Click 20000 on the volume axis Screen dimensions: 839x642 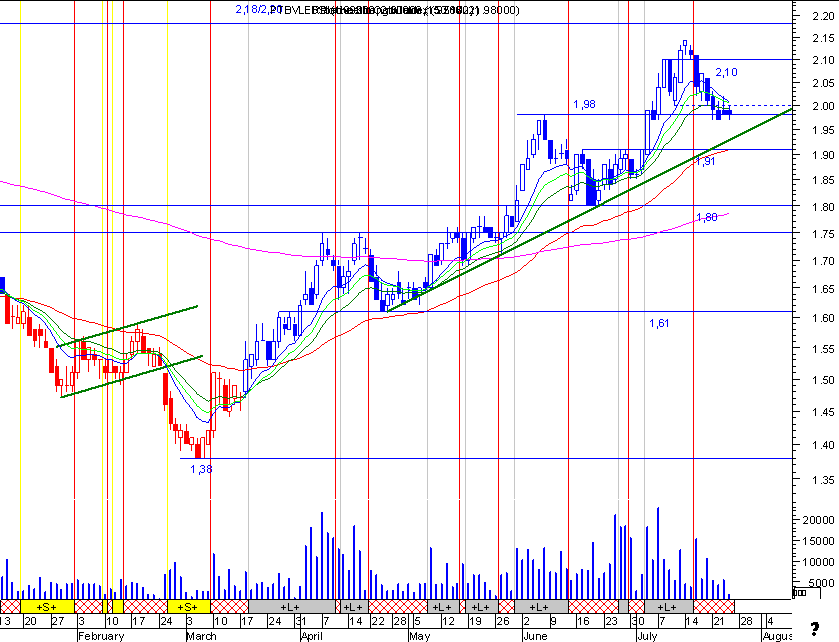click(x=818, y=520)
